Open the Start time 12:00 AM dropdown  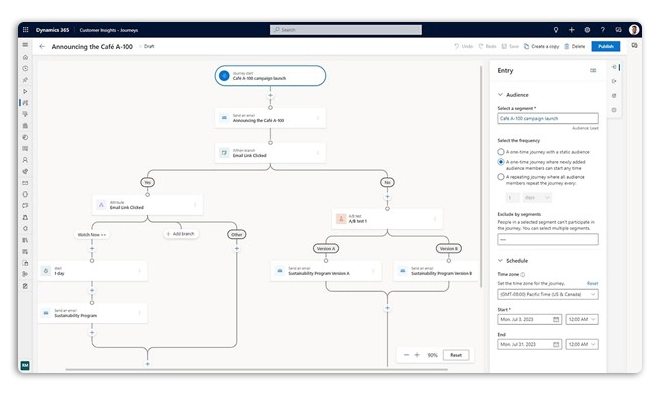582,320
